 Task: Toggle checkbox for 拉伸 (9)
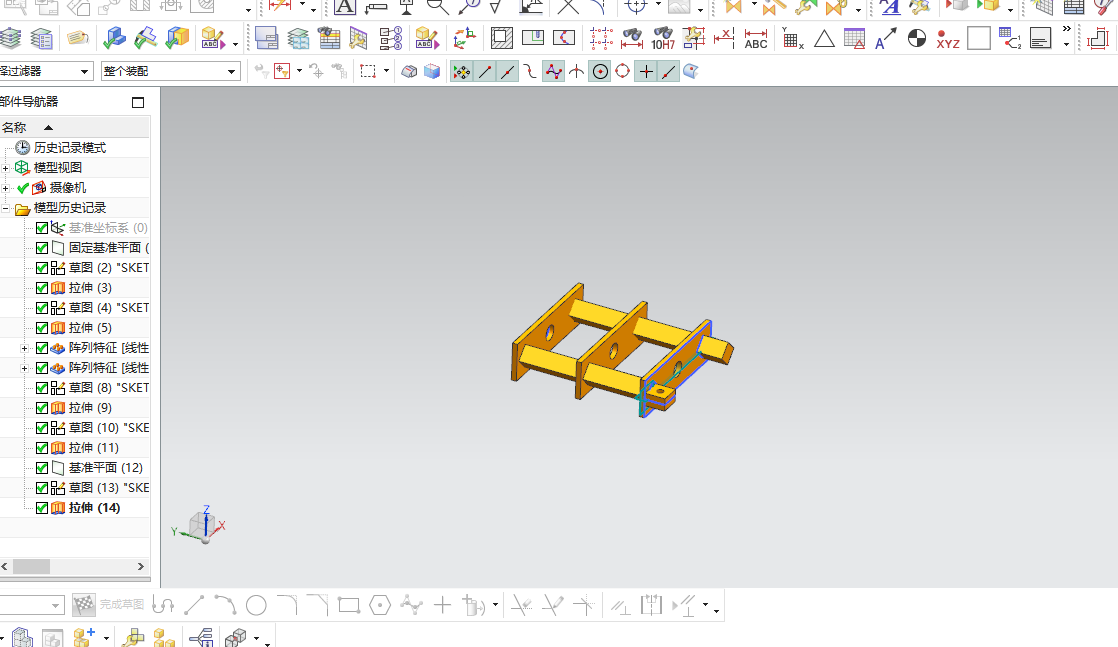[42, 408]
